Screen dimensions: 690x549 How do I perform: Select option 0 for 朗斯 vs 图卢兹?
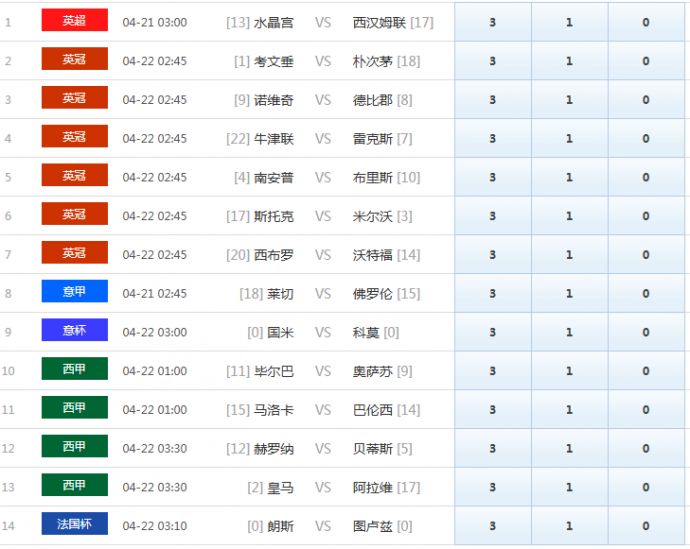coord(646,526)
